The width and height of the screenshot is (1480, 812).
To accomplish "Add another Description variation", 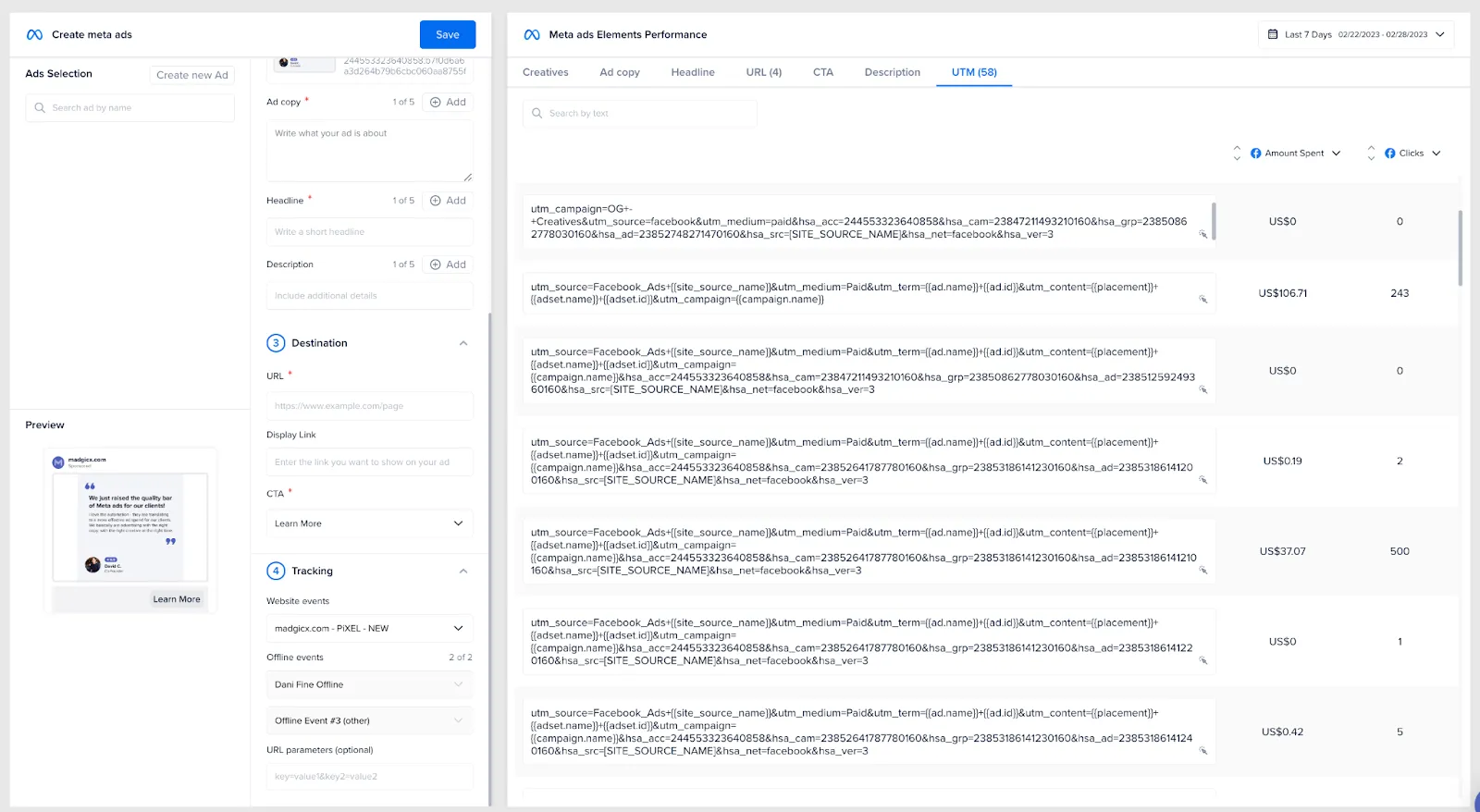I will tap(448, 265).
